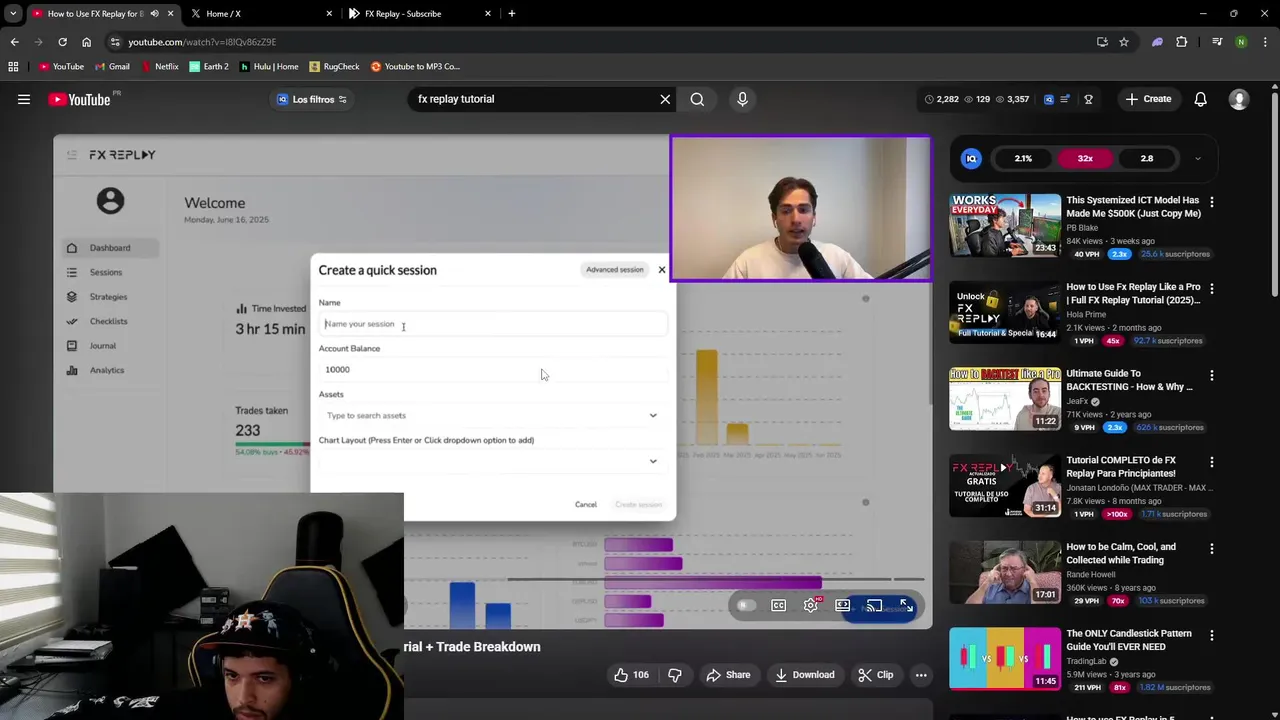Switch to theater mode icon
The width and height of the screenshot is (1280, 720).
click(843, 605)
